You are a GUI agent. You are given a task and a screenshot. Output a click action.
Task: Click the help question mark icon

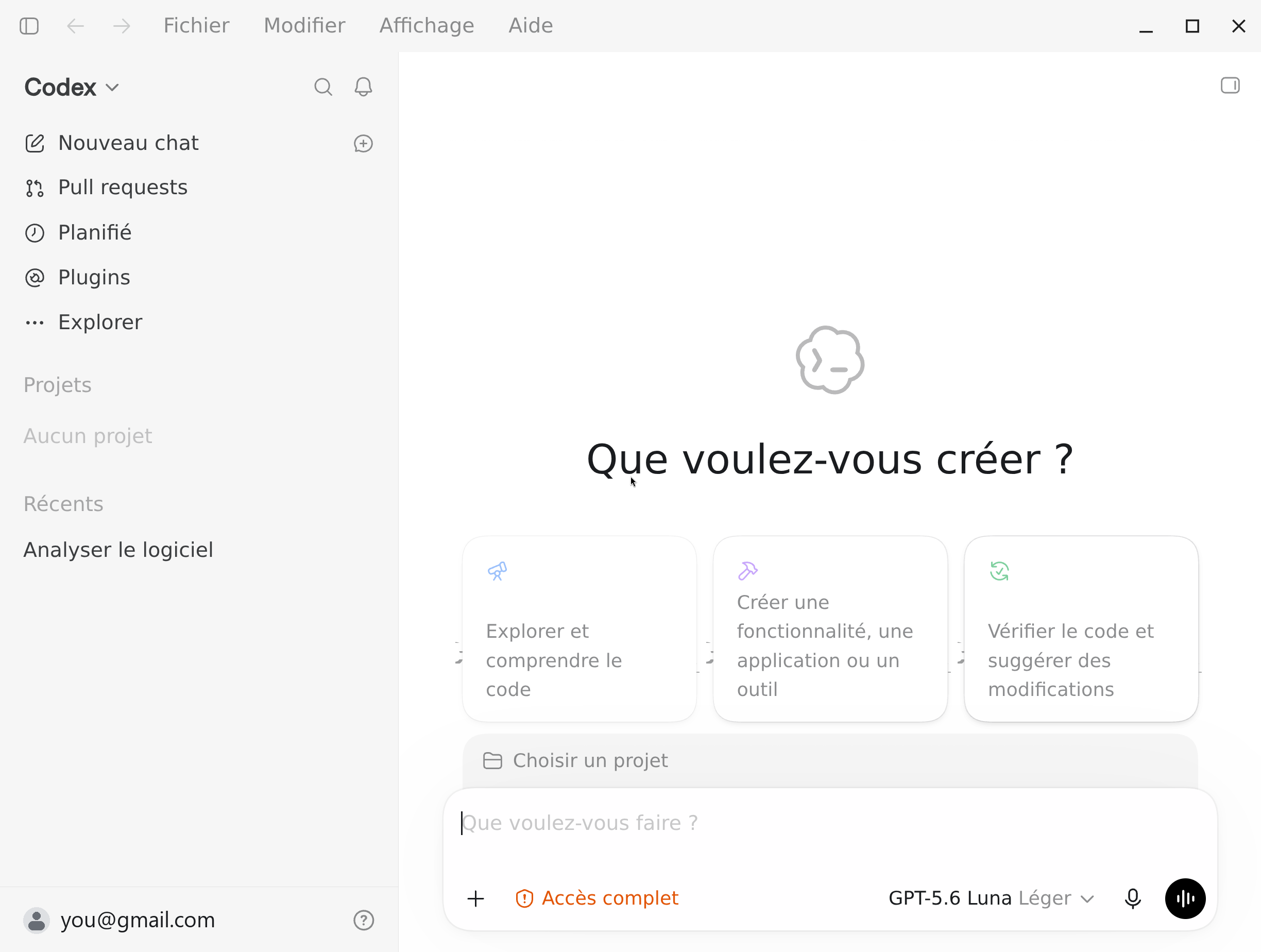click(x=364, y=921)
